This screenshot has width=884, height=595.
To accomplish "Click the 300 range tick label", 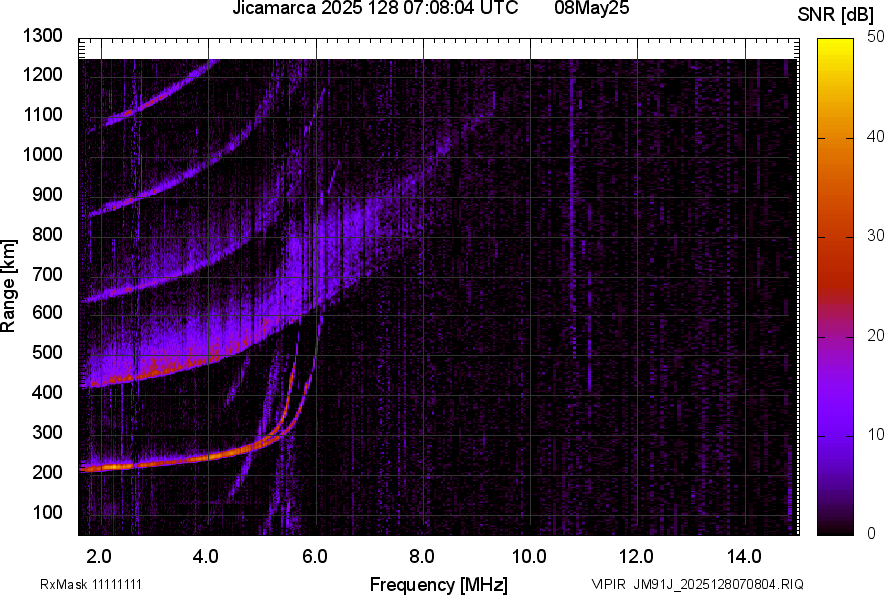I will (x=47, y=432).
